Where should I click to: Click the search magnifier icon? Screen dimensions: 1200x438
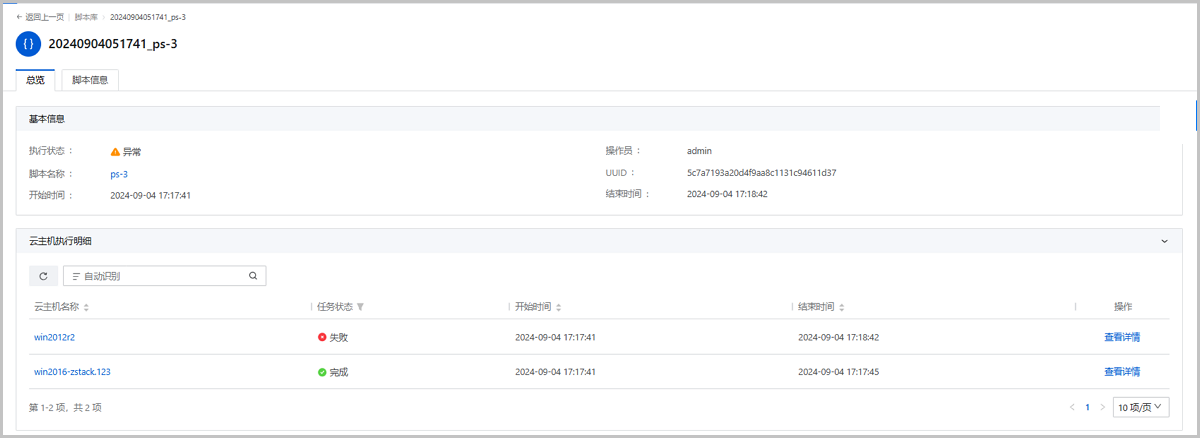tap(253, 275)
